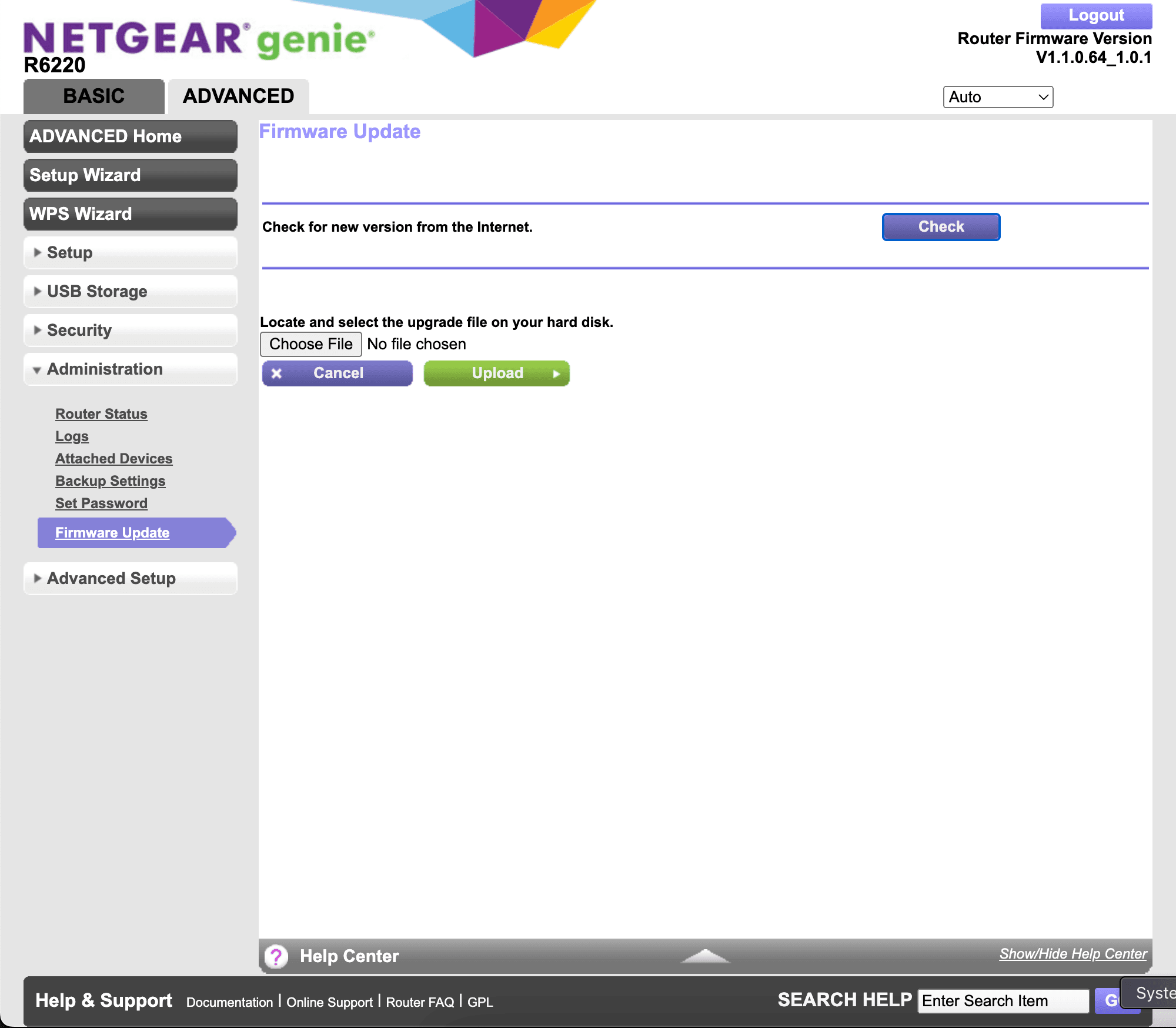Expand the Security section
1176x1028 pixels.
pos(131,331)
